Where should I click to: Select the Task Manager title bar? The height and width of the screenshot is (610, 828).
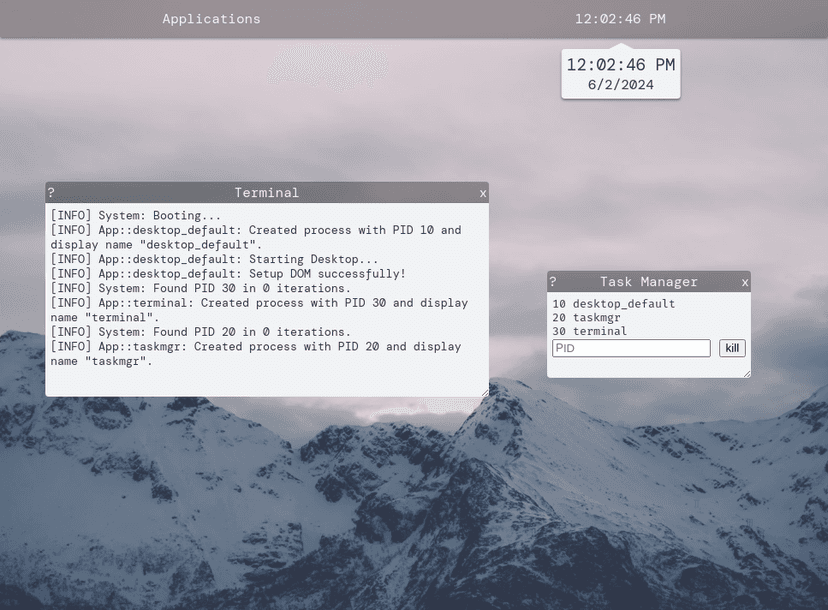click(648, 281)
